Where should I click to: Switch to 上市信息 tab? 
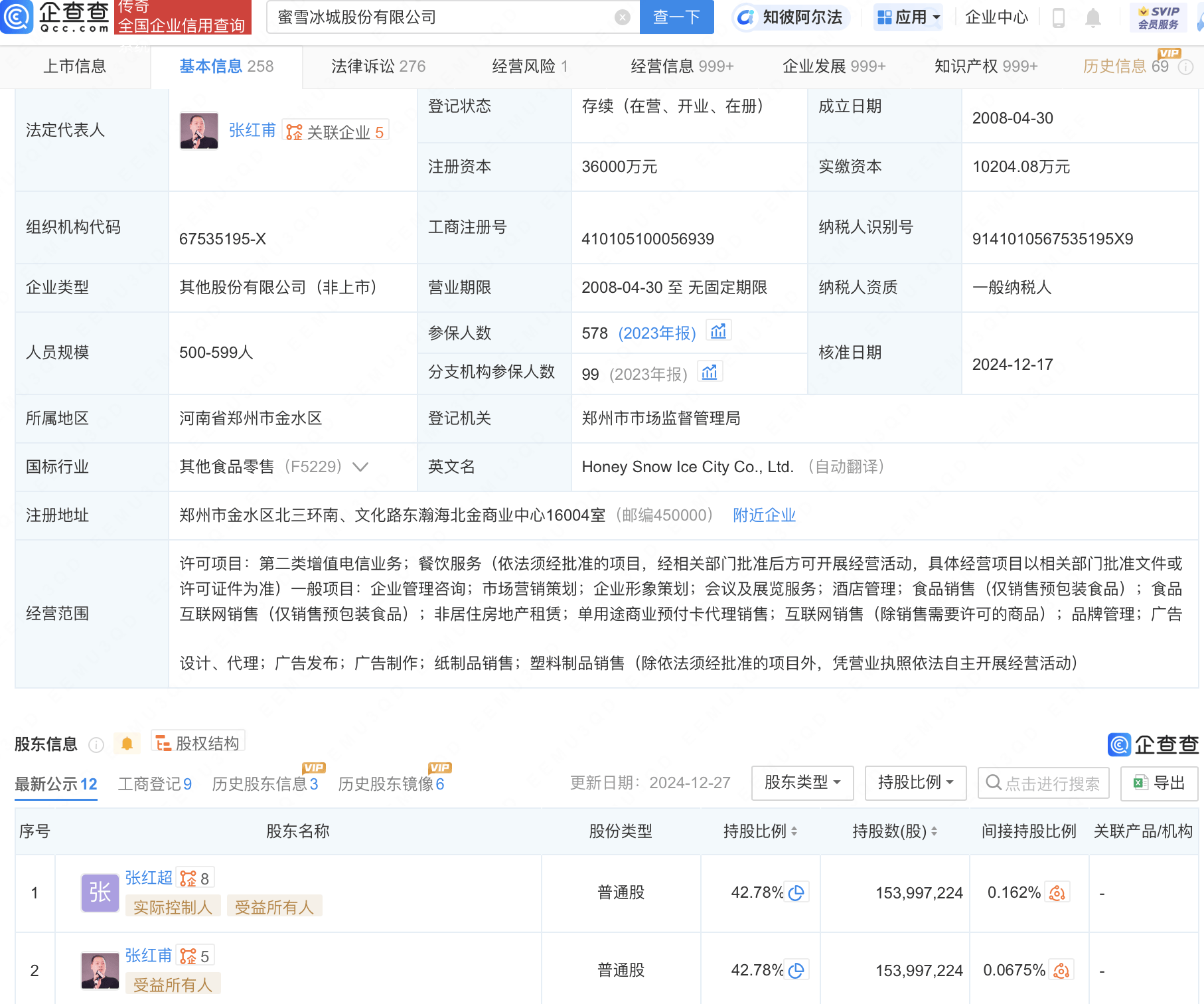click(75, 66)
